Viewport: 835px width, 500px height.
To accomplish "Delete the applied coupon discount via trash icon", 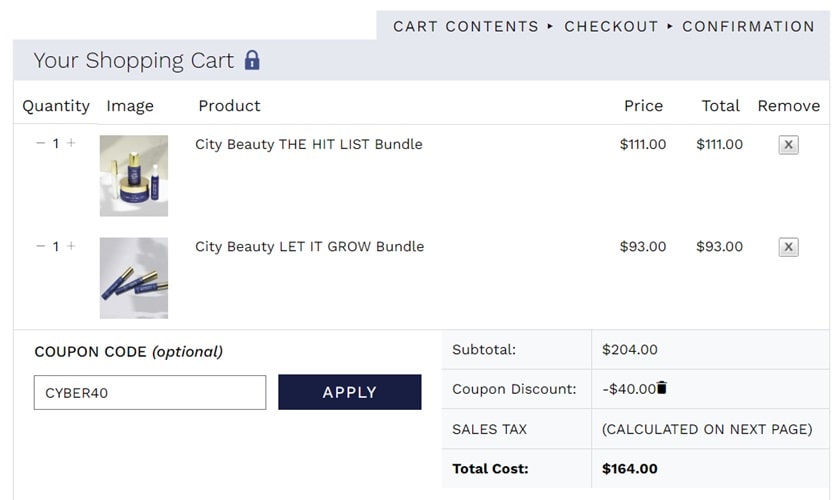I will (x=662, y=388).
